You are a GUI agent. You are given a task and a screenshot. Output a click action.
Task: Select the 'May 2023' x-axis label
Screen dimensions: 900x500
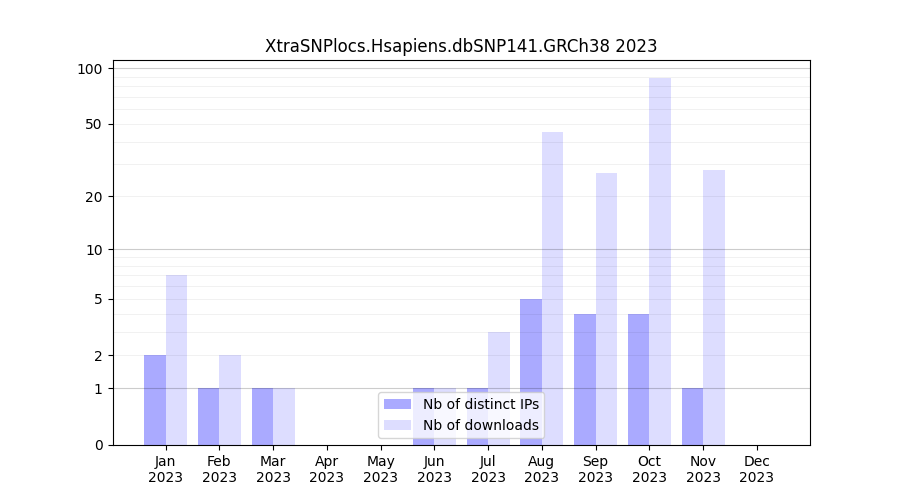point(380,469)
